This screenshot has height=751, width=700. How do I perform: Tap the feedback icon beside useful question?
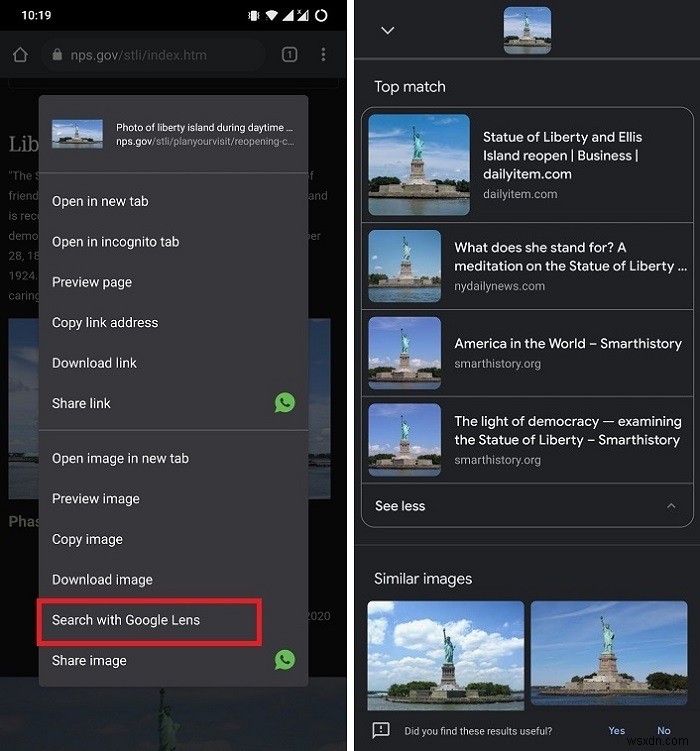pyautogui.click(x=381, y=730)
